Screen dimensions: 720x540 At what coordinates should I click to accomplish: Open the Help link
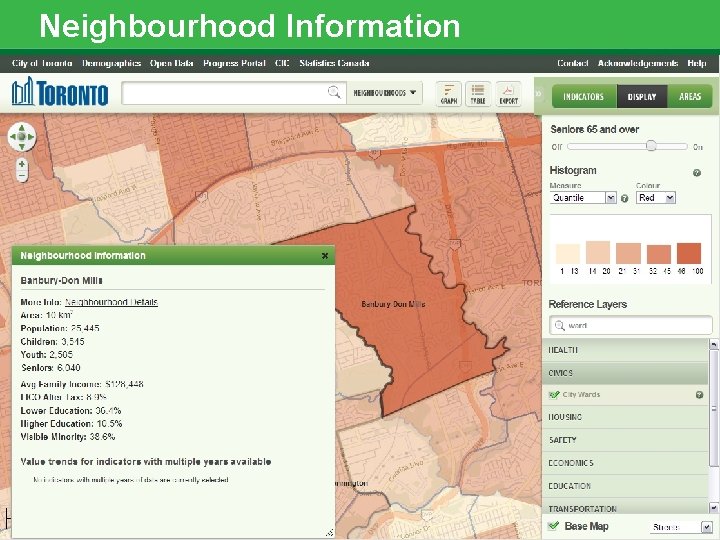[697, 63]
